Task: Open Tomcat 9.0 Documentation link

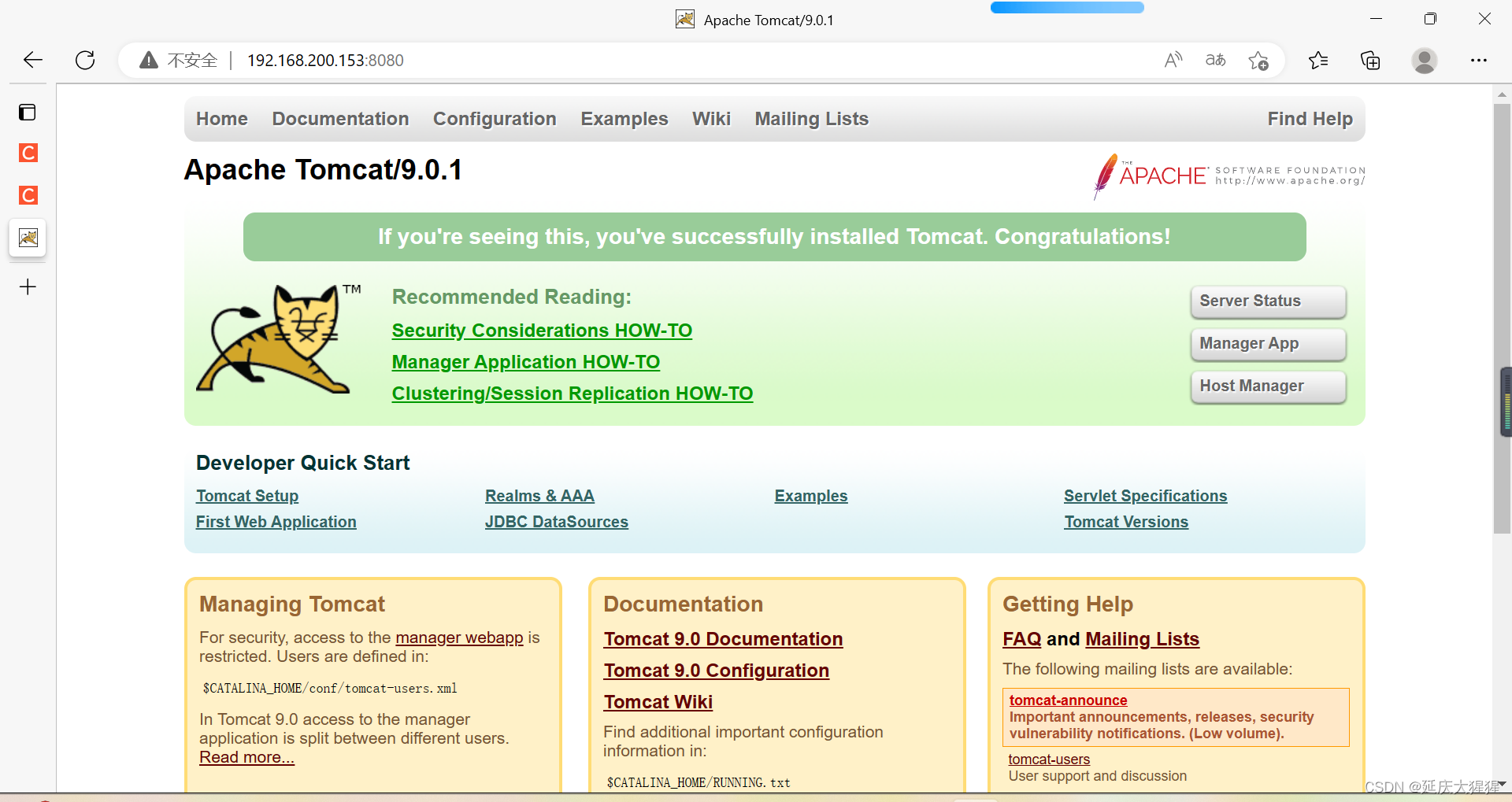Action: 723,639
